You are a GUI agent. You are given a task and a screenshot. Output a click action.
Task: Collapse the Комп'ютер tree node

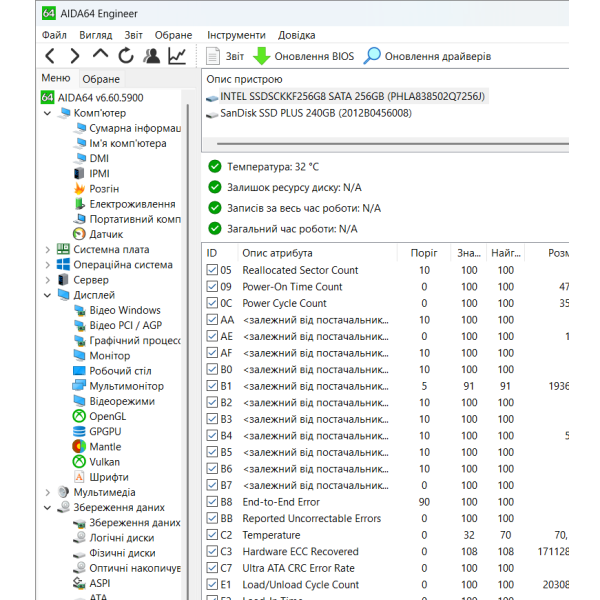pyautogui.click(x=47, y=113)
